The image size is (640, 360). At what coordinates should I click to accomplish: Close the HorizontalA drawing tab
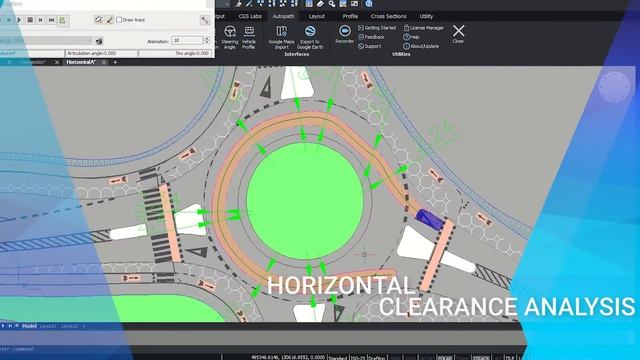point(104,62)
